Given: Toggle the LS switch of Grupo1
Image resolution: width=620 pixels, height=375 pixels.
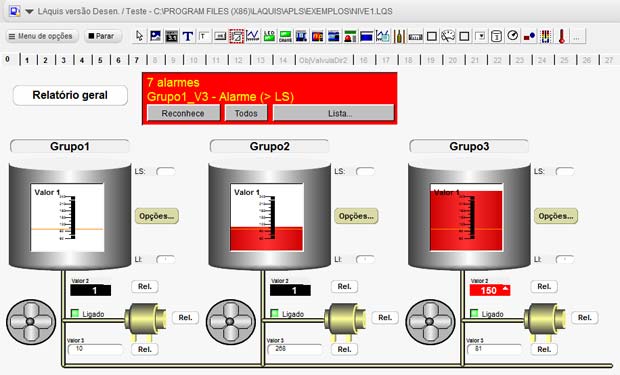Looking at the screenshot, I should click(165, 171).
